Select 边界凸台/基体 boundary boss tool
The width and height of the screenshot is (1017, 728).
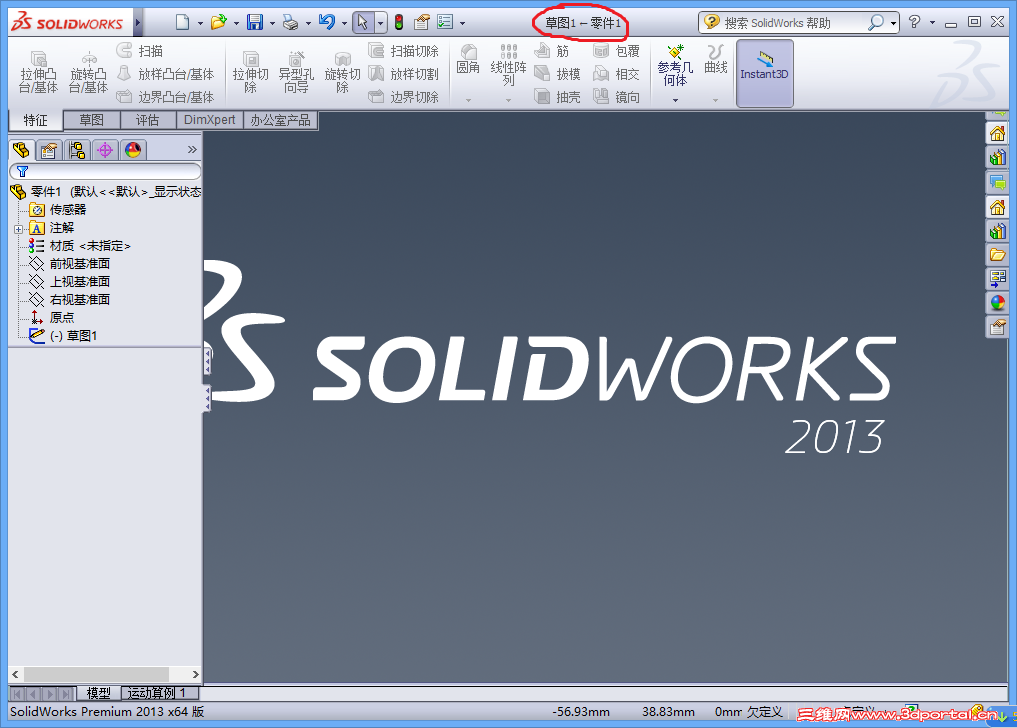point(165,97)
